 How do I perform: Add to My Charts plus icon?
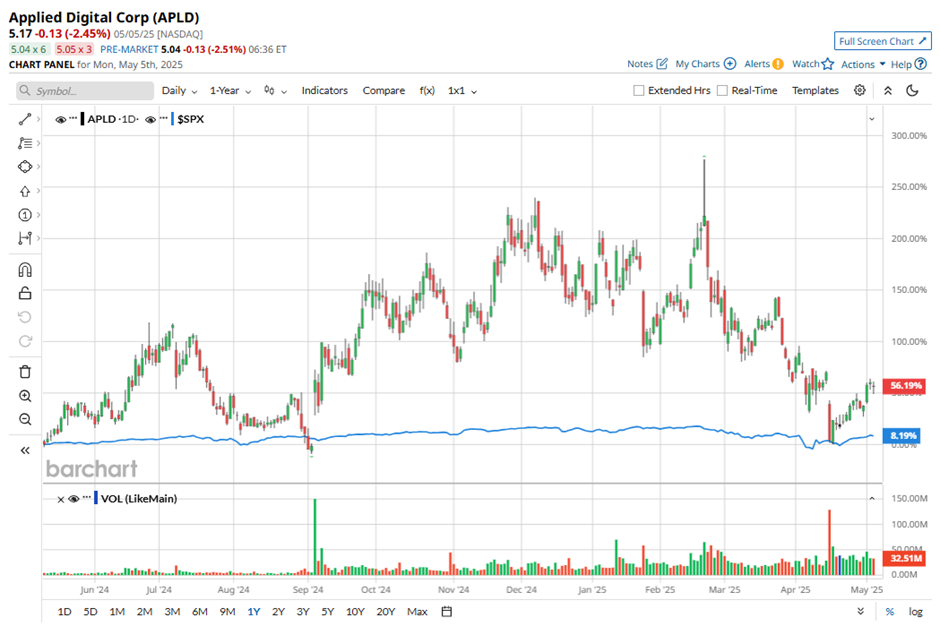(x=730, y=64)
